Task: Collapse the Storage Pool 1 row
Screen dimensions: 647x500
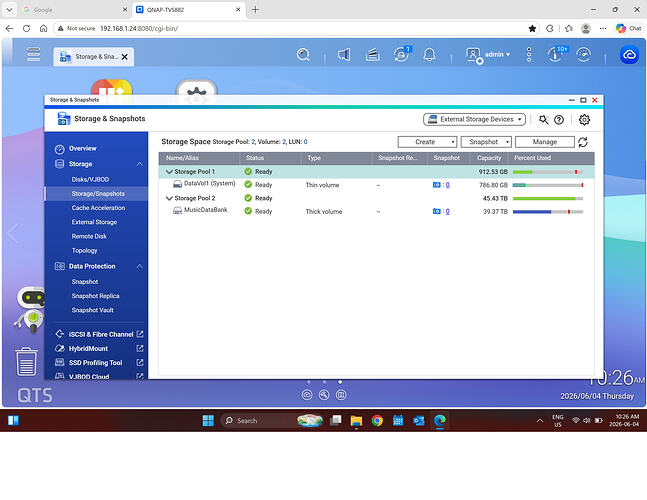Action: coord(169,172)
